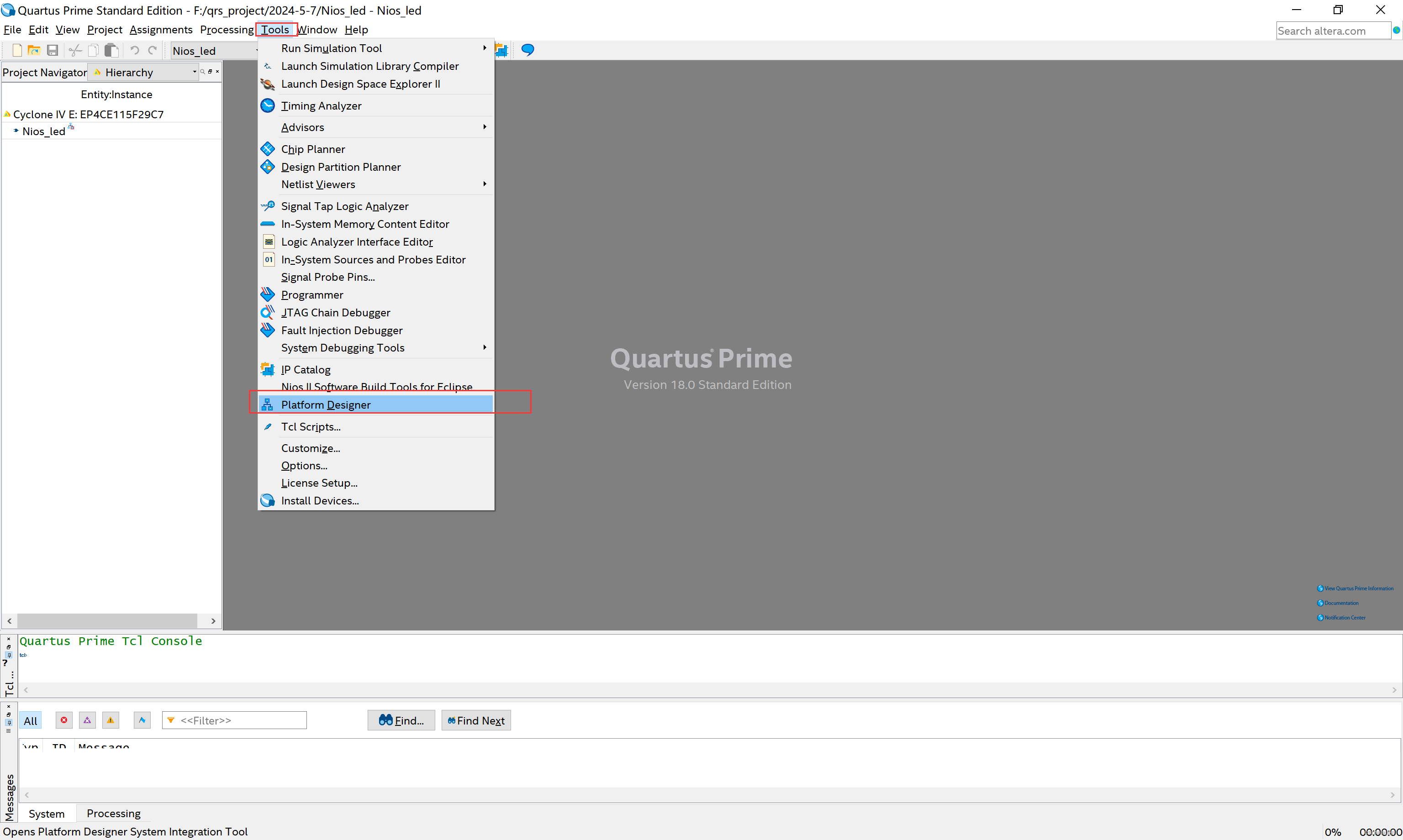Switch to the Processing messages tab
Viewport: 1403px width, 840px height.
[113, 814]
